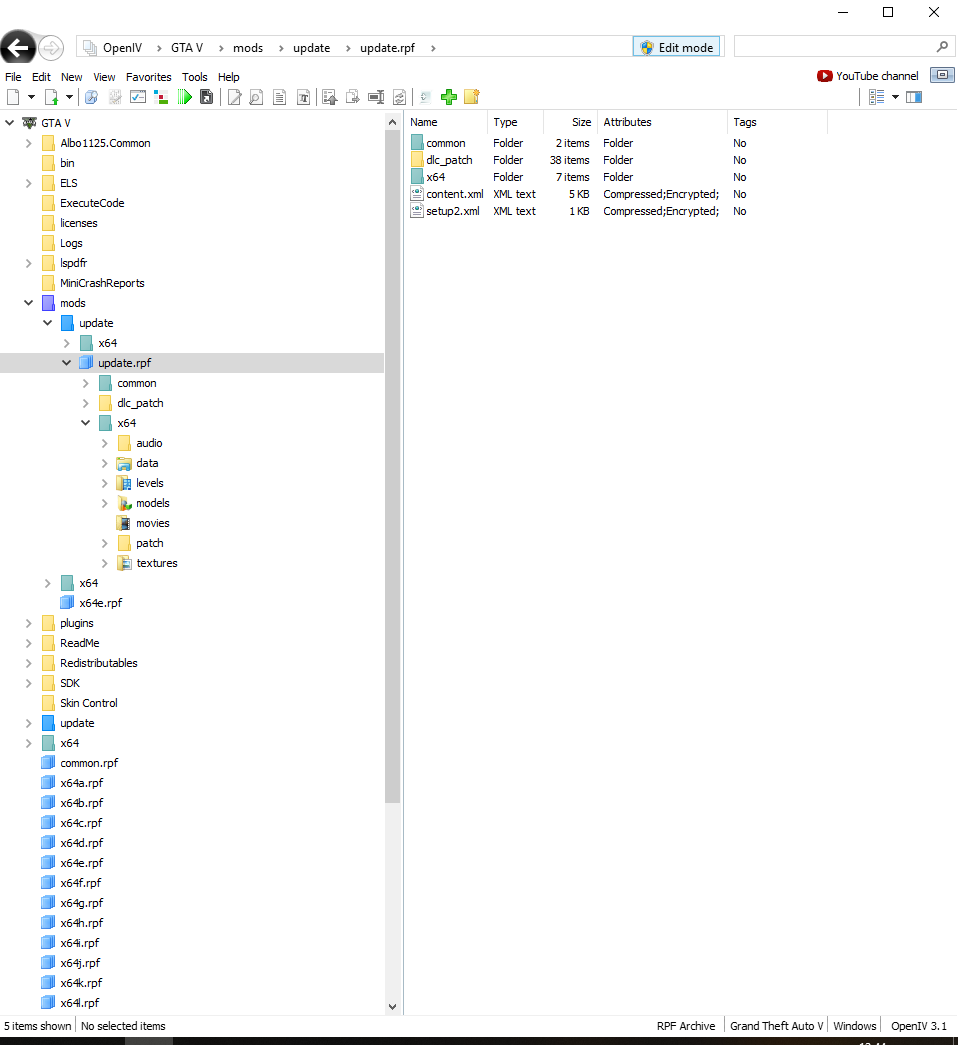Expand the audio folder node
The image size is (958, 1045).
click(105, 443)
